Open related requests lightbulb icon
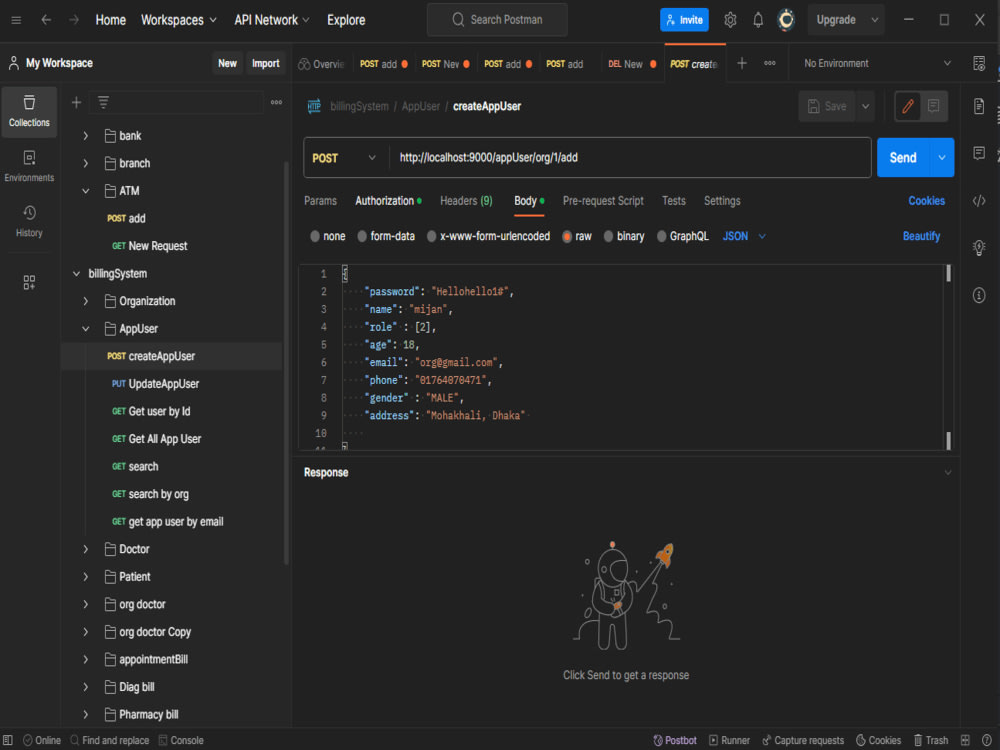1000x750 pixels. 979,247
